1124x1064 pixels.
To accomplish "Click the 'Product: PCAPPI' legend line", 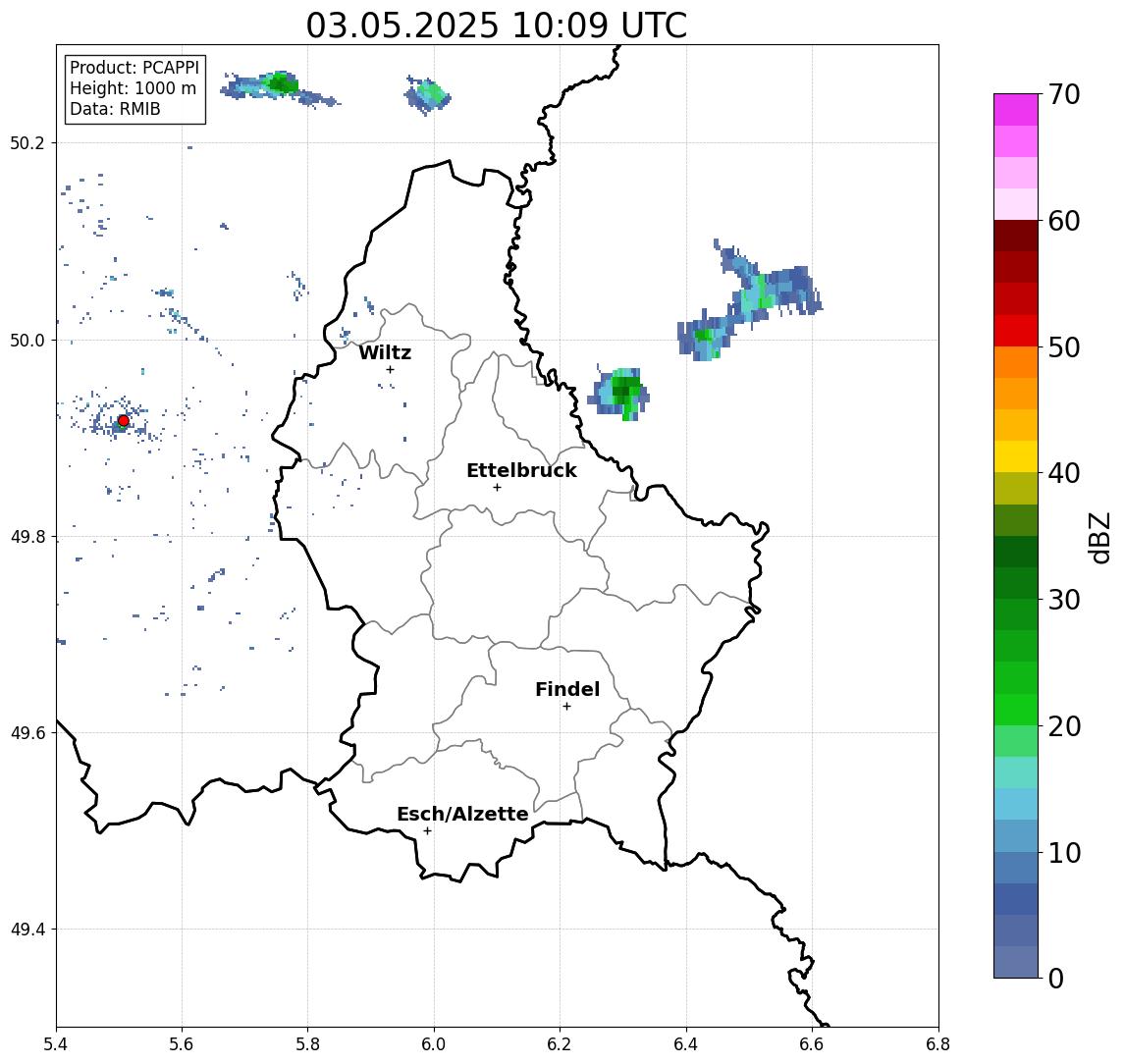I will 134,68.
